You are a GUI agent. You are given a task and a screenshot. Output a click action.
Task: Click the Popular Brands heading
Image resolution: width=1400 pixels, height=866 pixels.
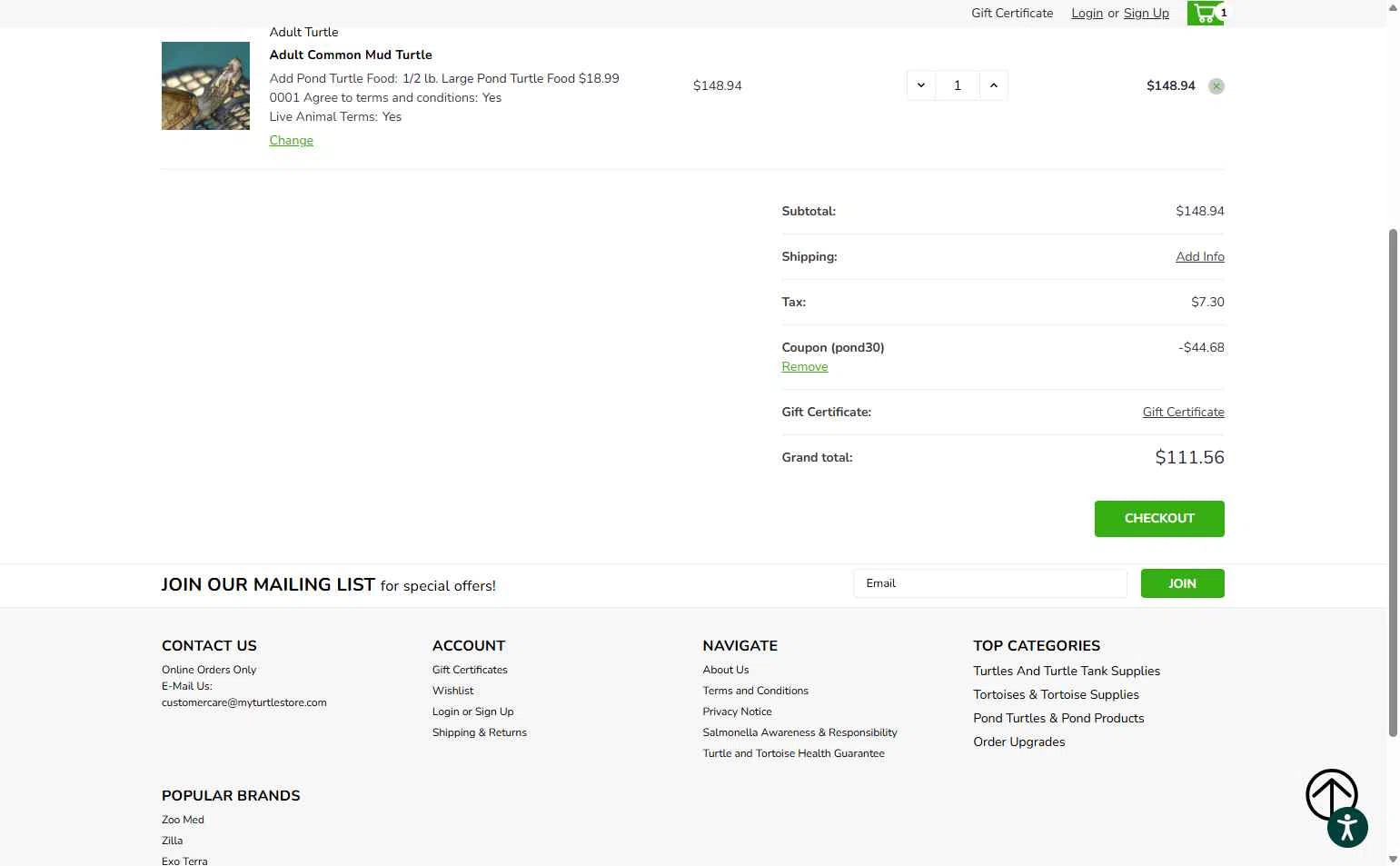[x=231, y=795]
